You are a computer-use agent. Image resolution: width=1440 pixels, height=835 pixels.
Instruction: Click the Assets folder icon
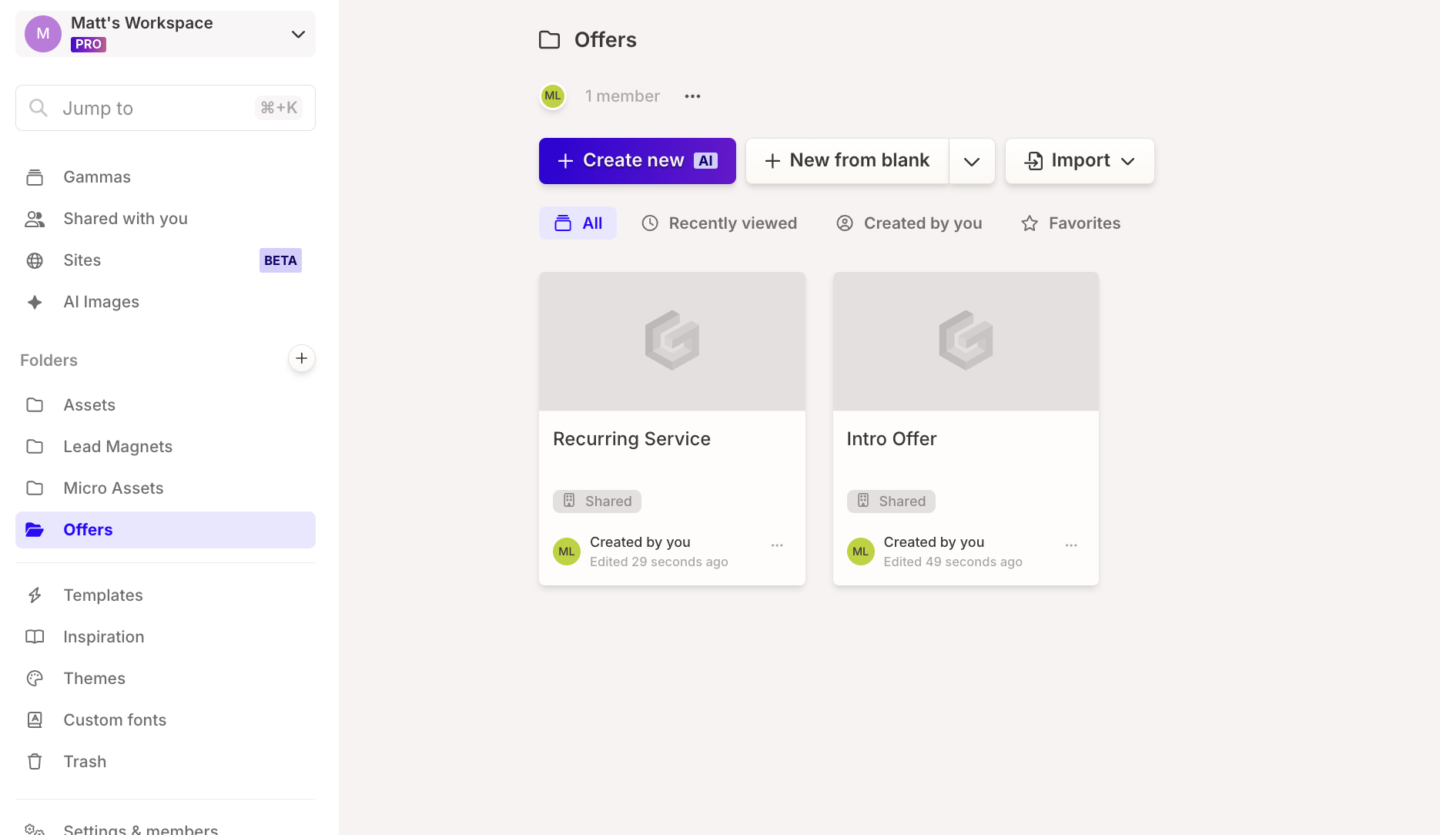(35, 405)
